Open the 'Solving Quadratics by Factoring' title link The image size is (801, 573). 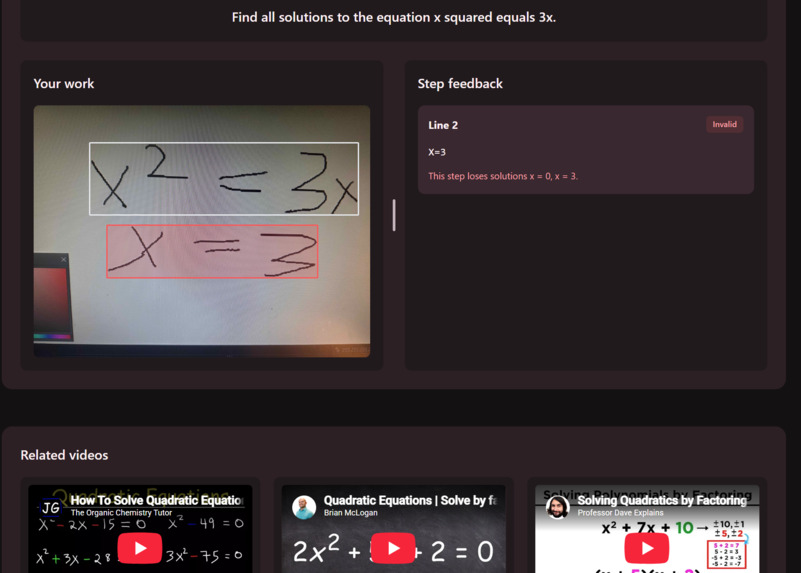pyautogui.click(x=662, y=500)
